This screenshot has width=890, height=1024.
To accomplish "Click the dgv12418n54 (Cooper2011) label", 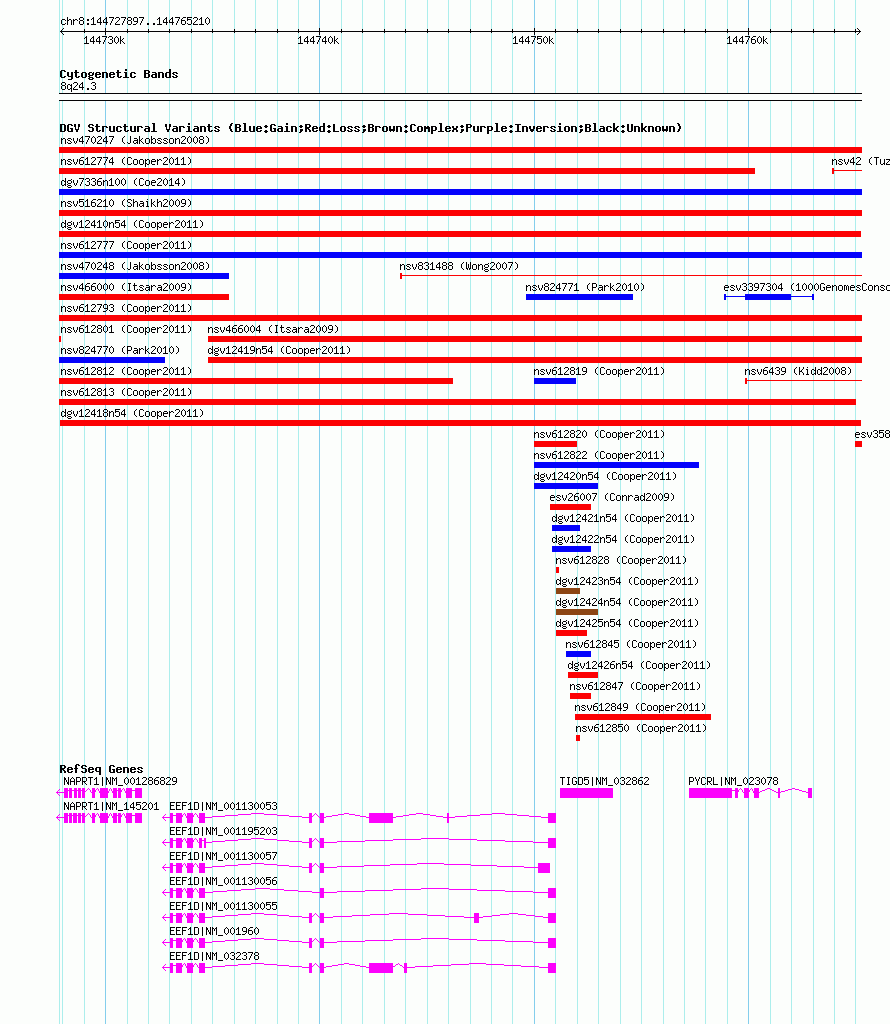I will 132,413.
